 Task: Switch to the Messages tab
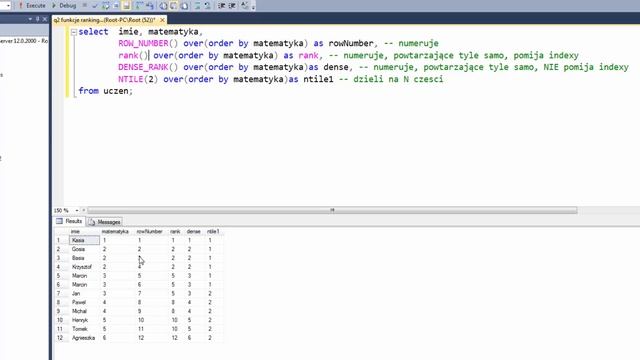pos(104,222)
